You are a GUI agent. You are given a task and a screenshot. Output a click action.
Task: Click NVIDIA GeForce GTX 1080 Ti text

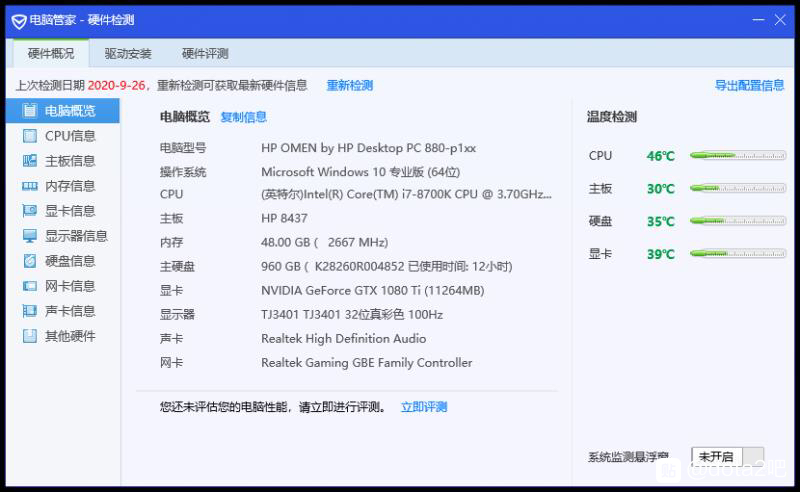tap(372, 290)
